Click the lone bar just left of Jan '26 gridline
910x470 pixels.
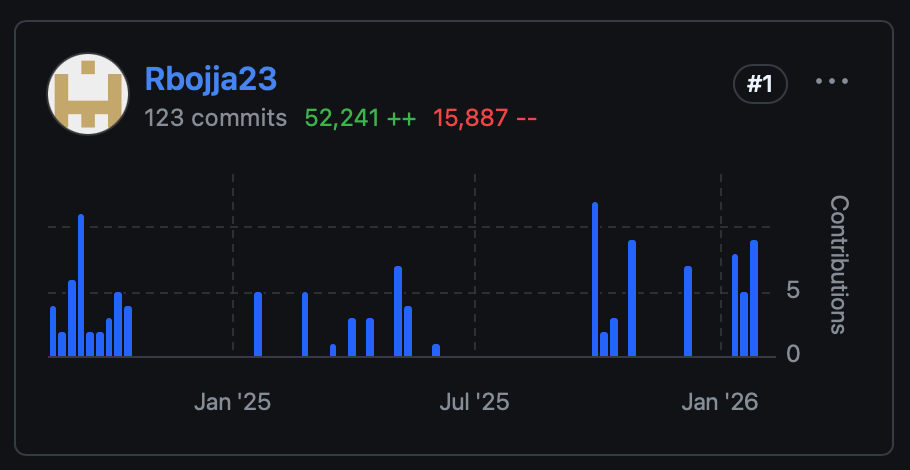tap(688, 311)
